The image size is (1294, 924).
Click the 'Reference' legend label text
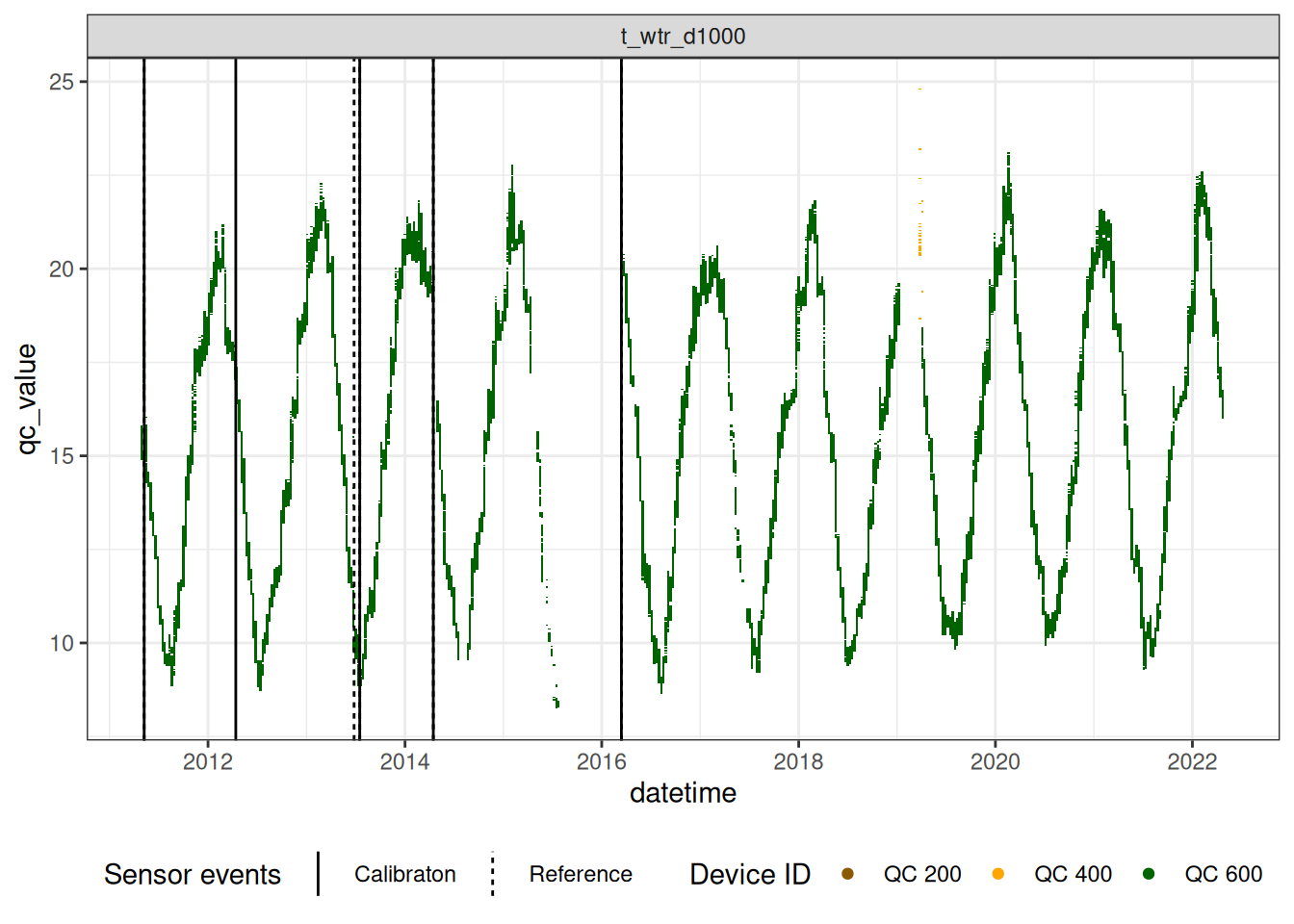pos(581,874)
